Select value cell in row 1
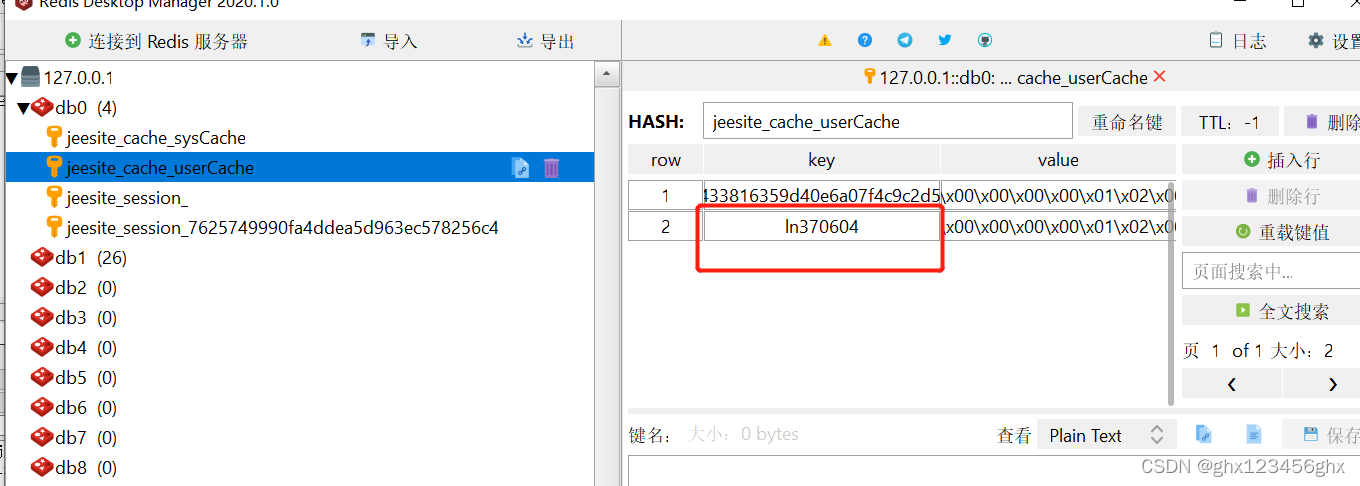Screen dimensions: 1360x486 (x=1058, y=195)
